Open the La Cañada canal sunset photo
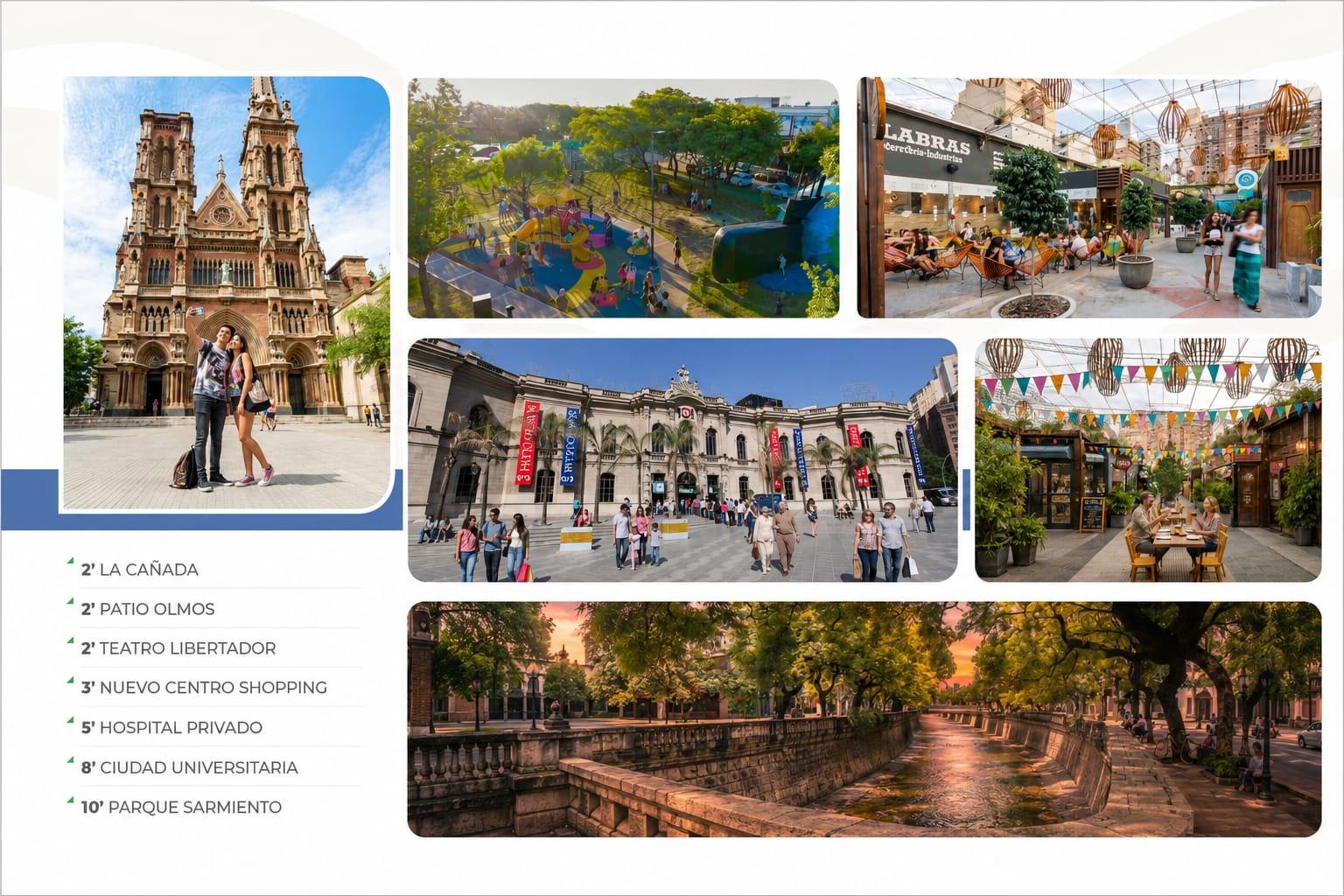The image size is (1344, 896). pos(864,719)
